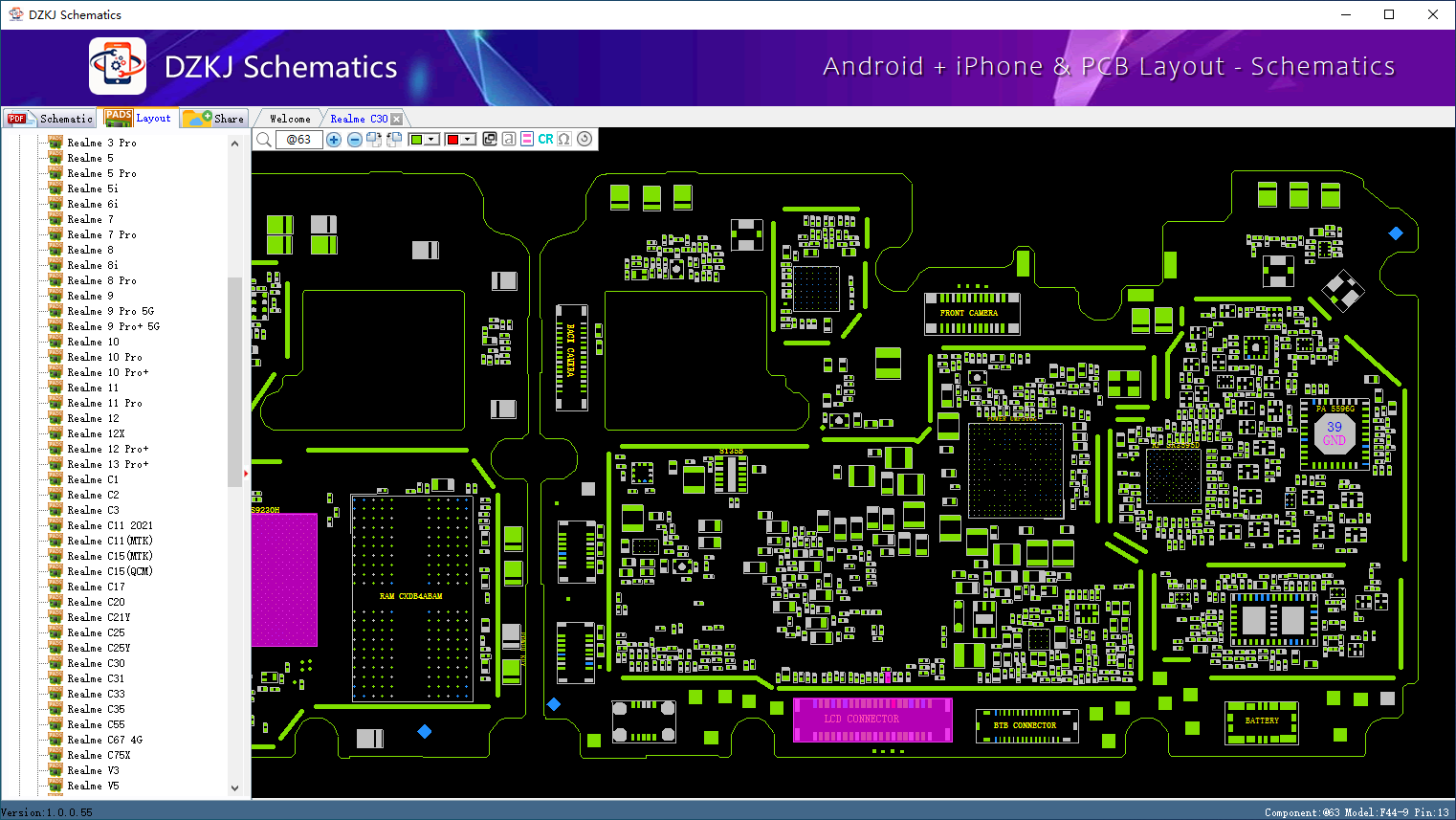Switch to the Layout tab
Image resolution: width=1456 pixels, height=820 pixels.
point(139,118)
